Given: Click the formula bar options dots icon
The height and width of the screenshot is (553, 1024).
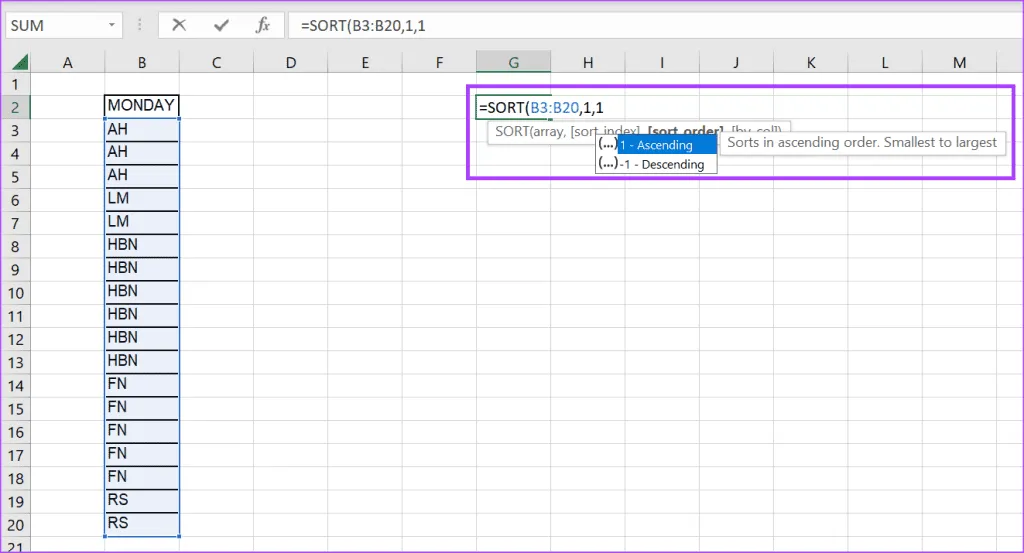Looking at the screenshot, I should click(x=140, y=26).
